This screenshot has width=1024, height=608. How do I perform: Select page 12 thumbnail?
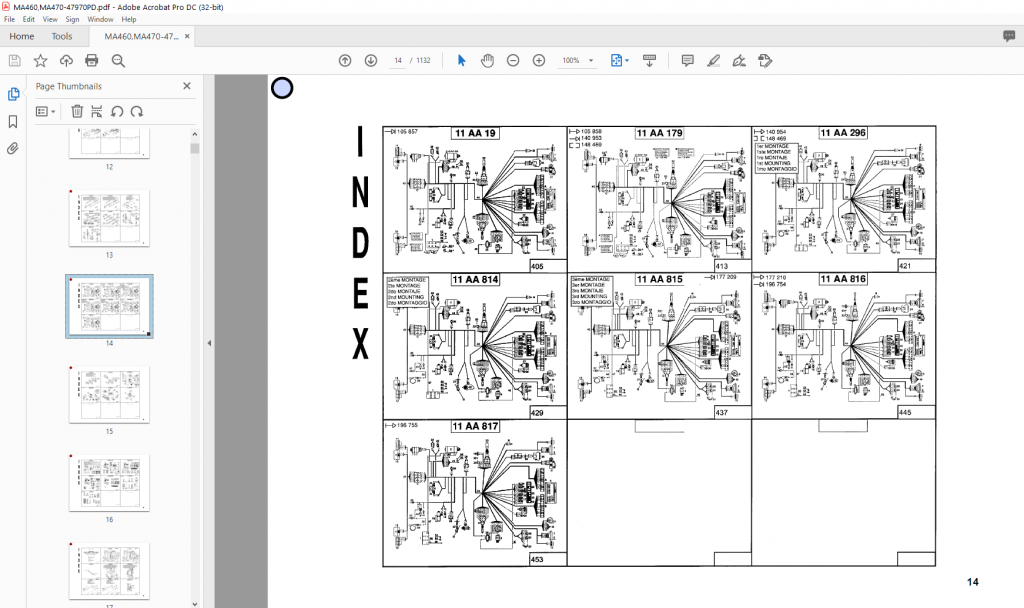point(109,143)
